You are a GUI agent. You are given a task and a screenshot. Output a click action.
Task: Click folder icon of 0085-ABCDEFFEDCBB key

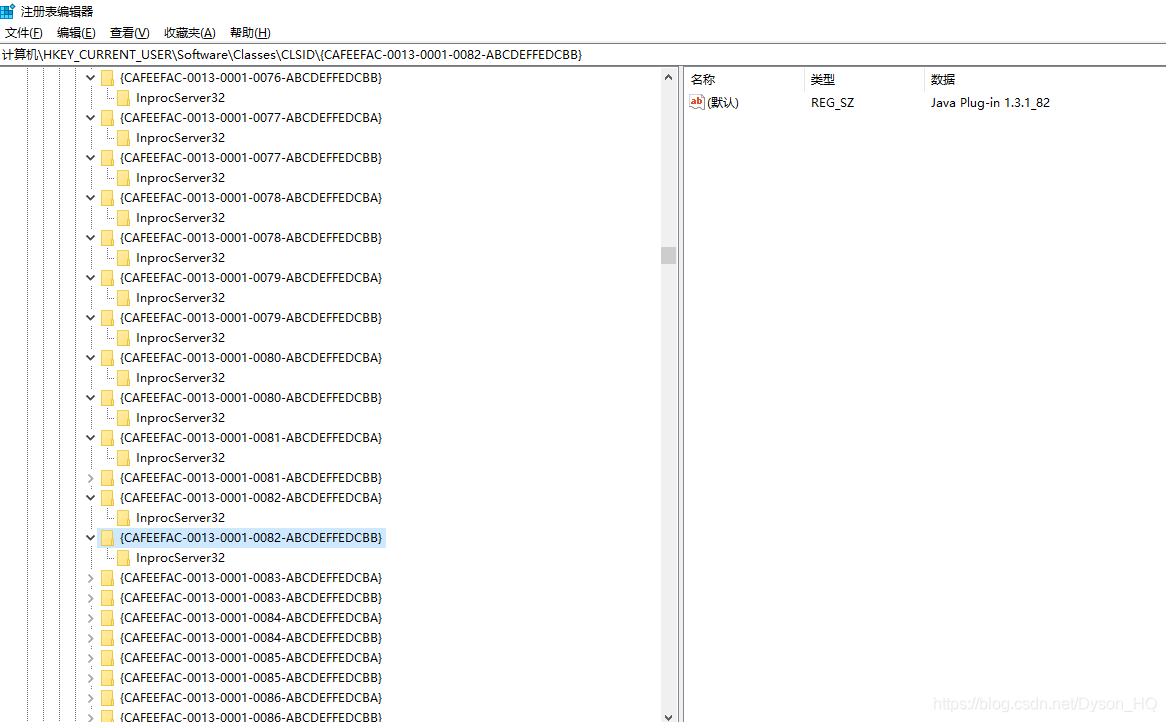pos(107,678)
